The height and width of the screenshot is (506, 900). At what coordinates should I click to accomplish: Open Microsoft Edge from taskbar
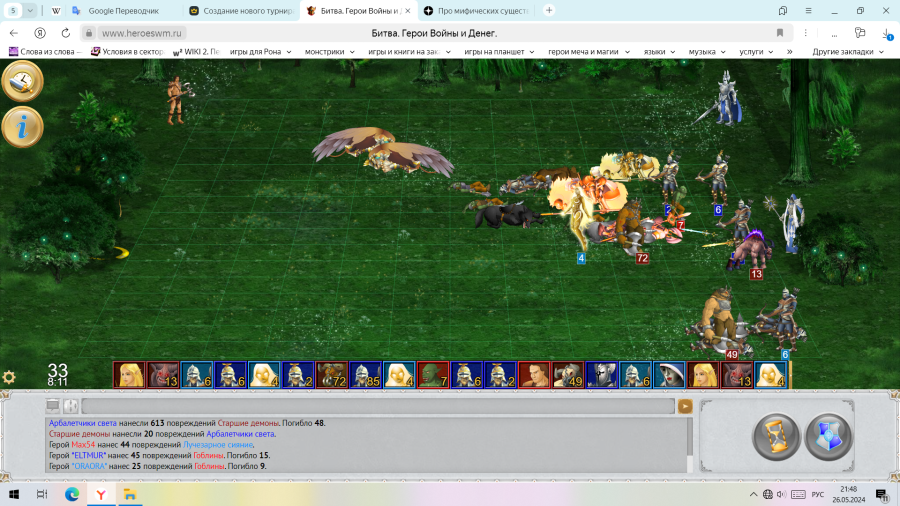click(x=72, y=495)
